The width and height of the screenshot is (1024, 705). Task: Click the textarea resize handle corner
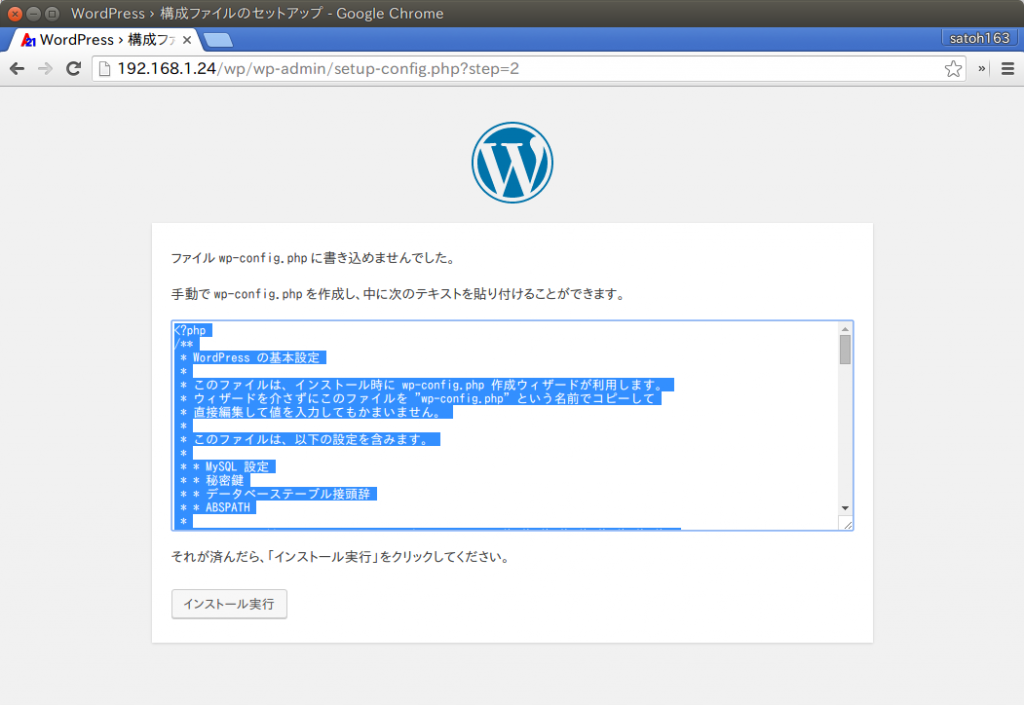click(847, 524)
